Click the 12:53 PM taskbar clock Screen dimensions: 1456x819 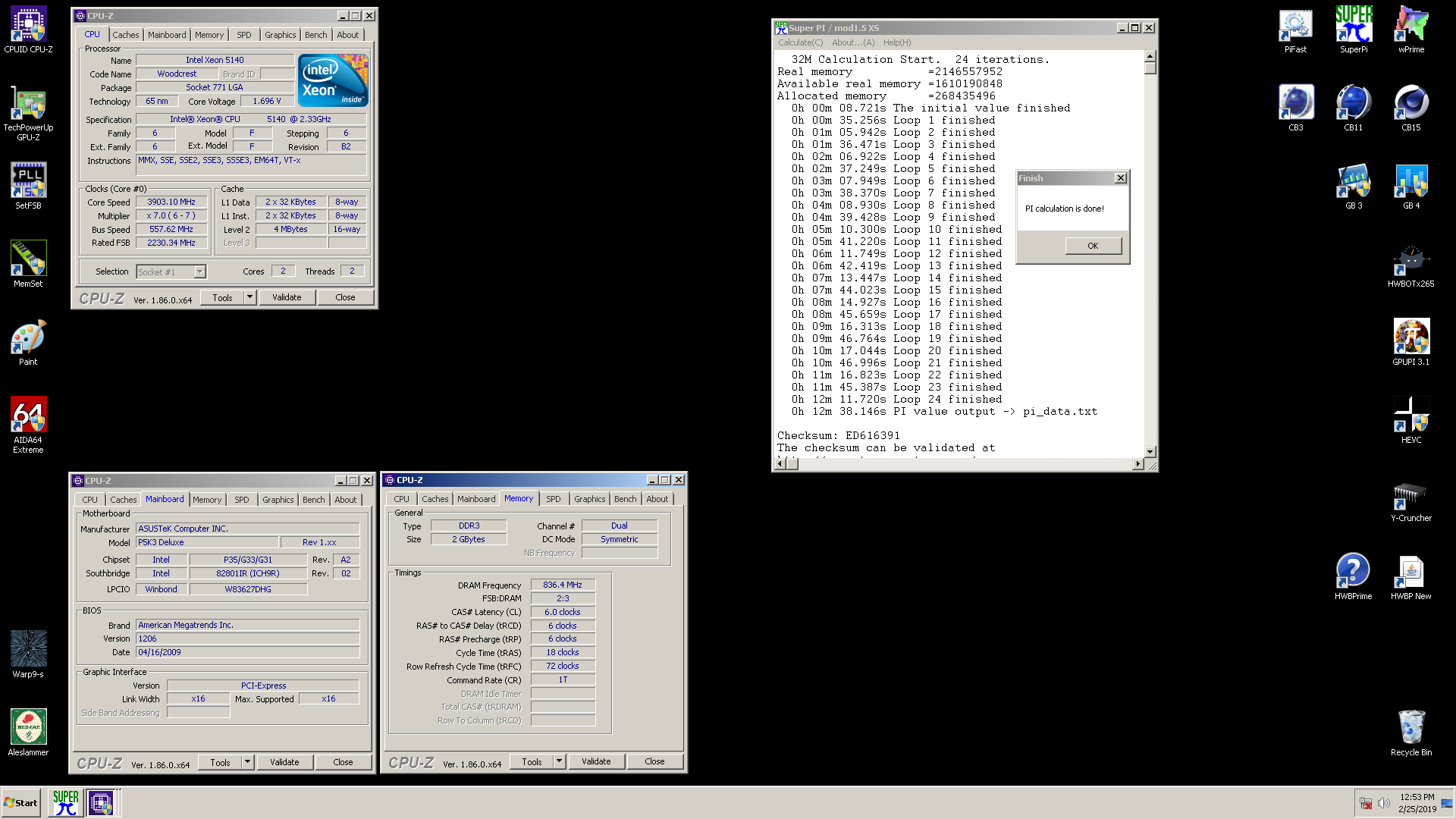point(1417,797)
